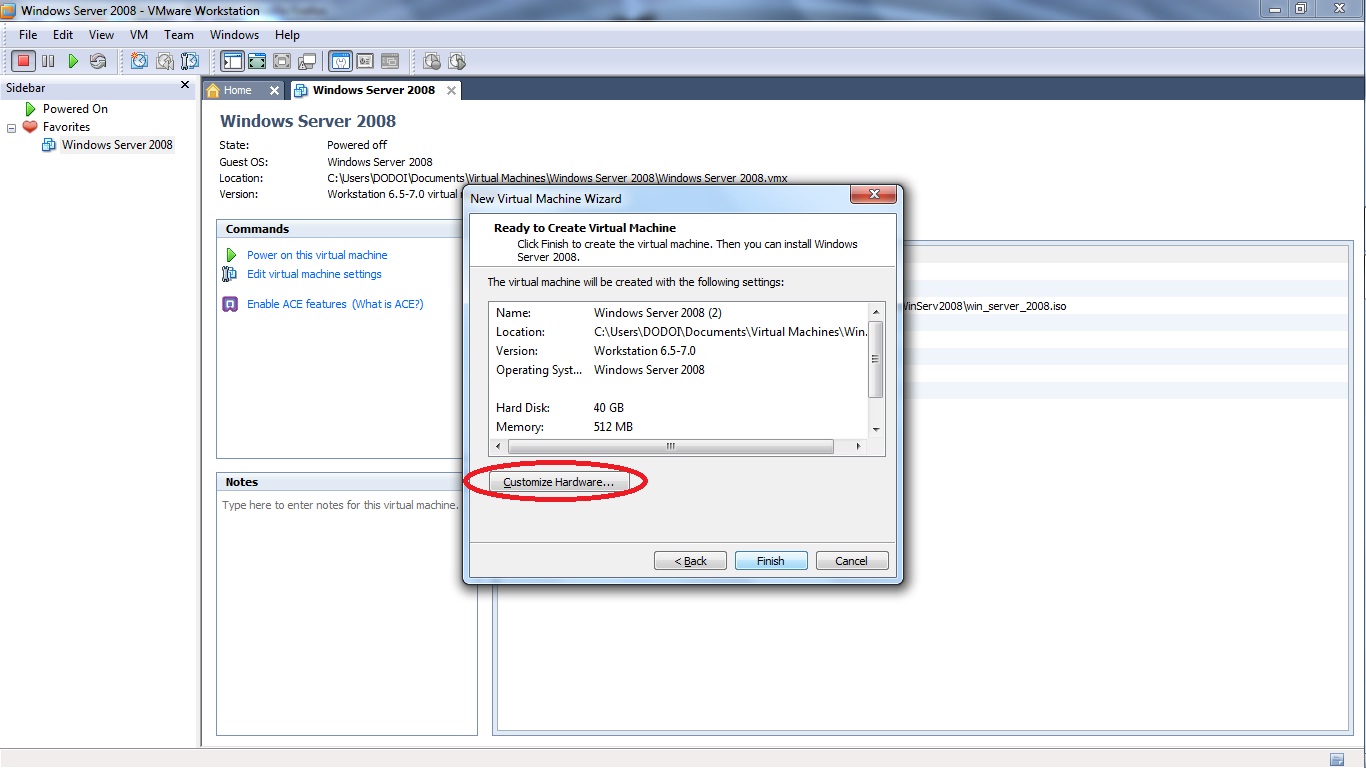Click the Customize Hardware button

point(558,482)
